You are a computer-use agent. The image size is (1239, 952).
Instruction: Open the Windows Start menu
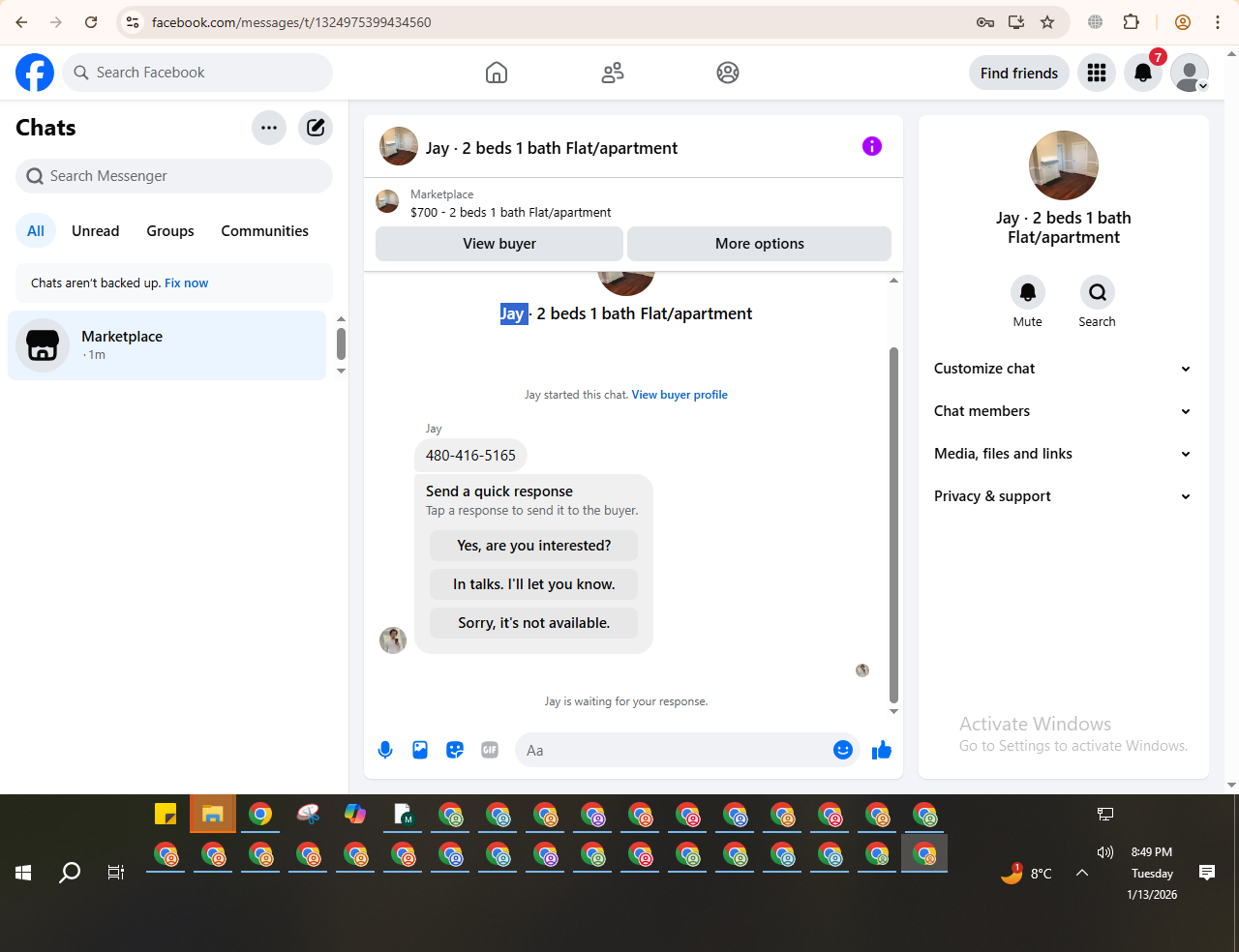tap(23, 873)
